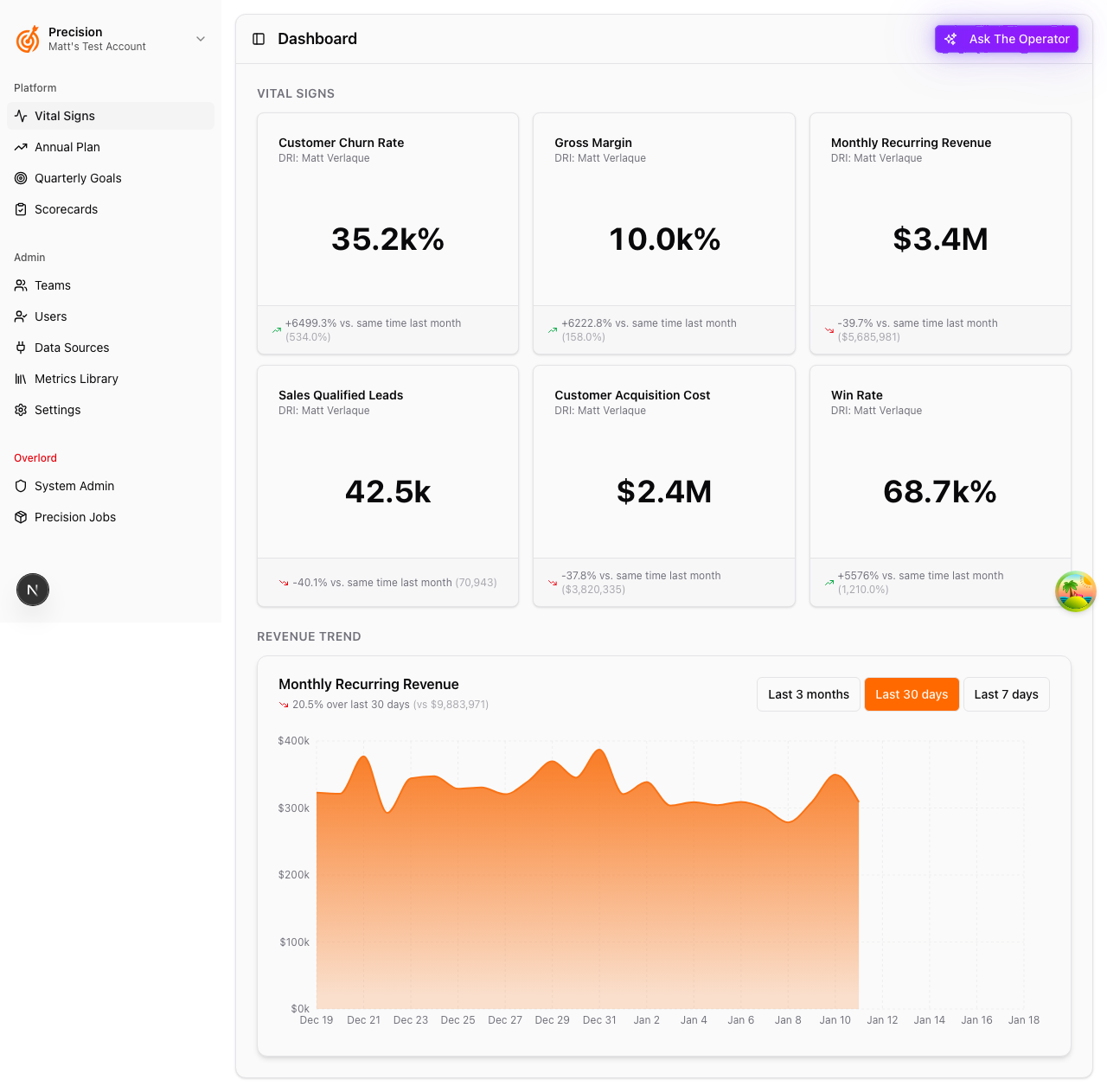
Task: Open Quarterly Goals via the target icon
Action: (x=21, y=178)
